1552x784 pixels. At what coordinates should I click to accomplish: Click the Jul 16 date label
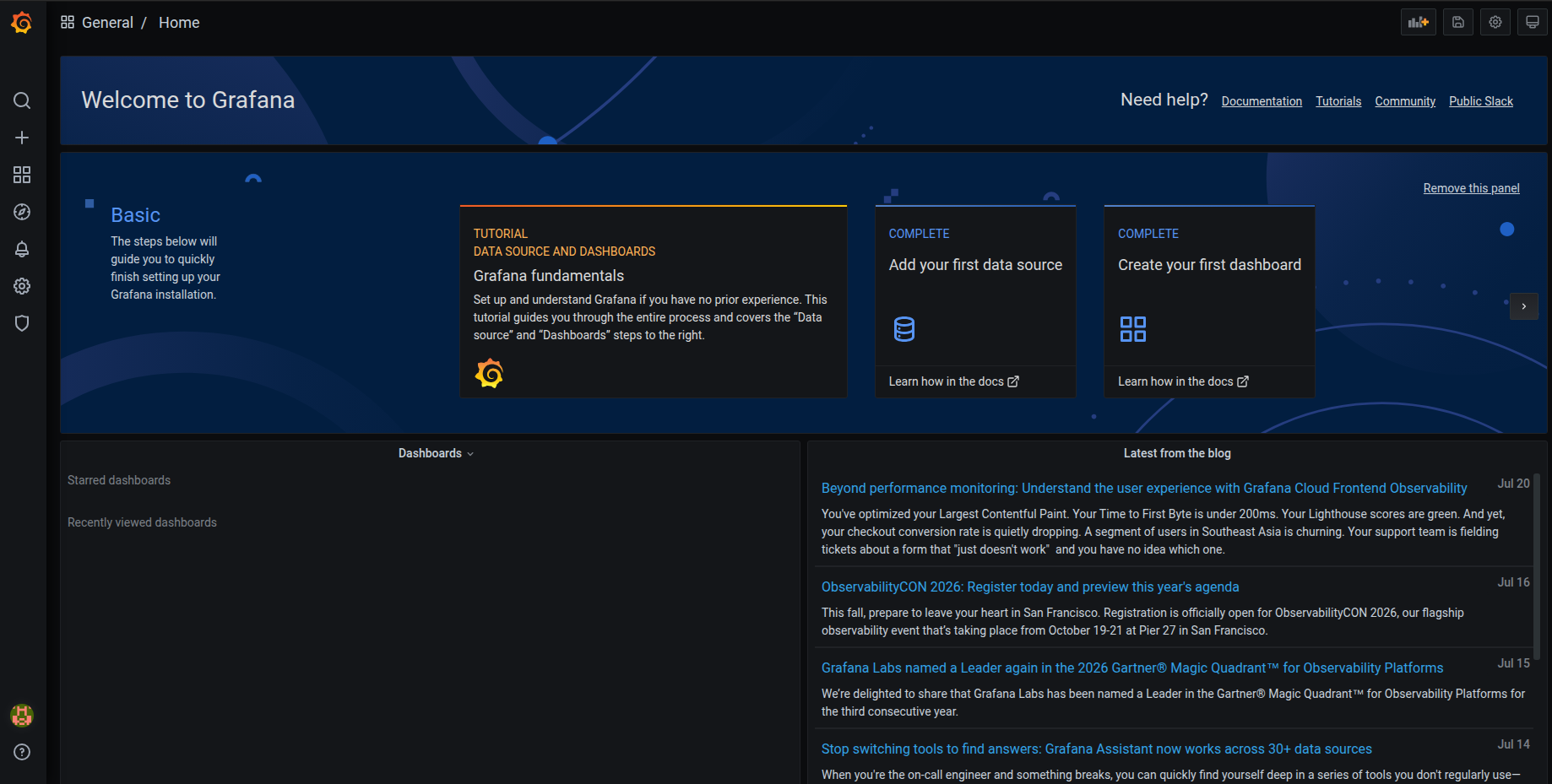1513,582
